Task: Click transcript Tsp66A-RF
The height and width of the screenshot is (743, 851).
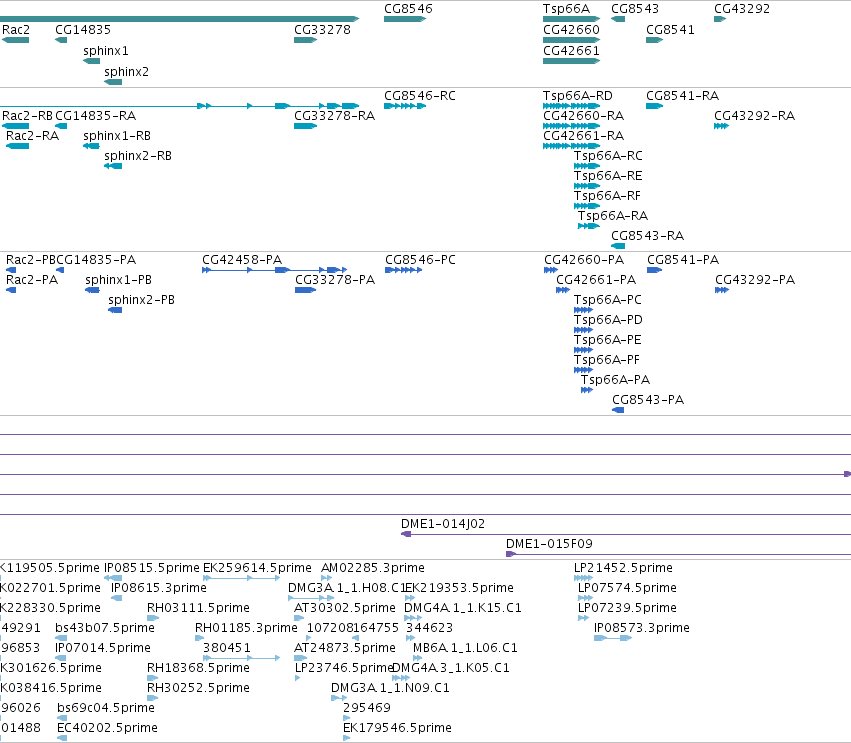Action: point(607,196)
